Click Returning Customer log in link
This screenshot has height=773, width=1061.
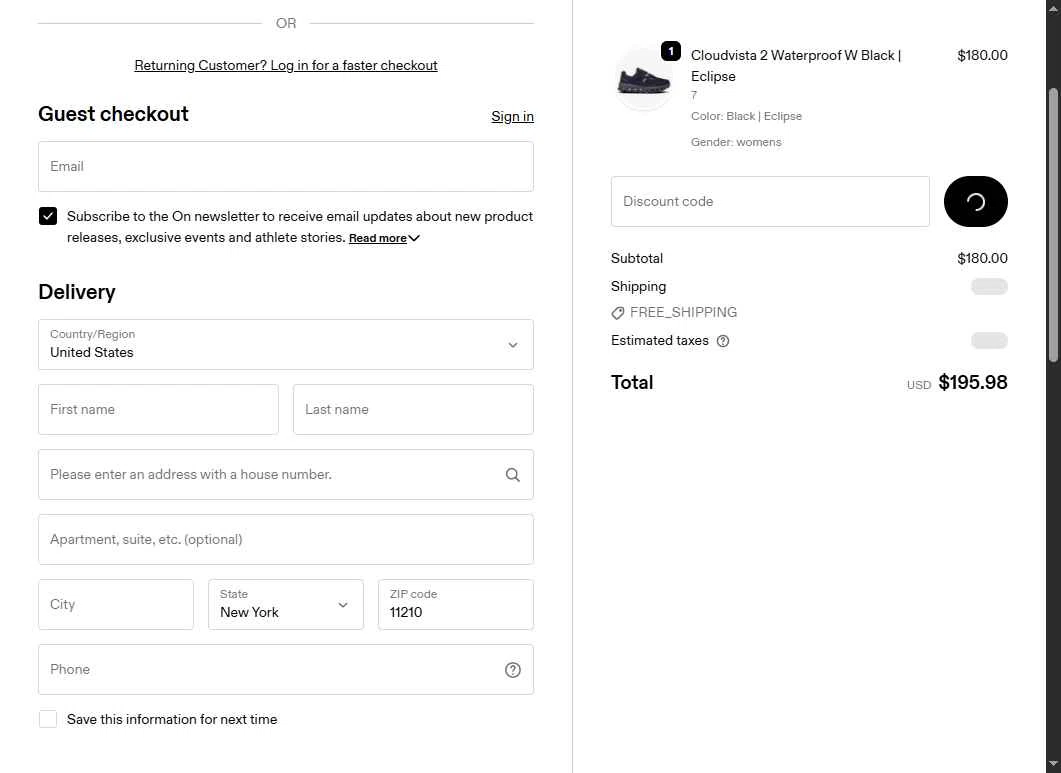coord(286,66)
